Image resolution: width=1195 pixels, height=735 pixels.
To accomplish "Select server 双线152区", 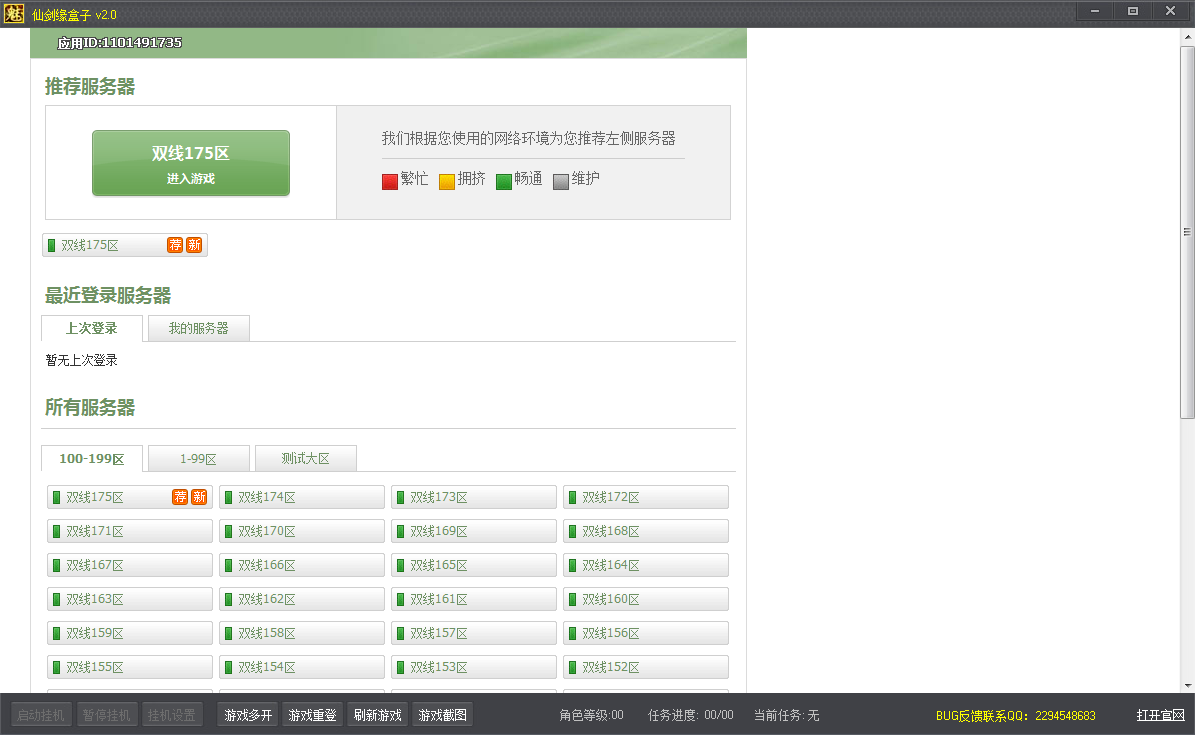I will coord(646,667).
